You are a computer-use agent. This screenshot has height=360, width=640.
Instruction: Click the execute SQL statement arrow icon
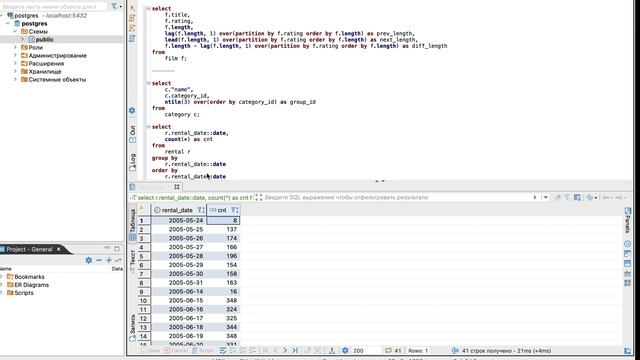132,8
